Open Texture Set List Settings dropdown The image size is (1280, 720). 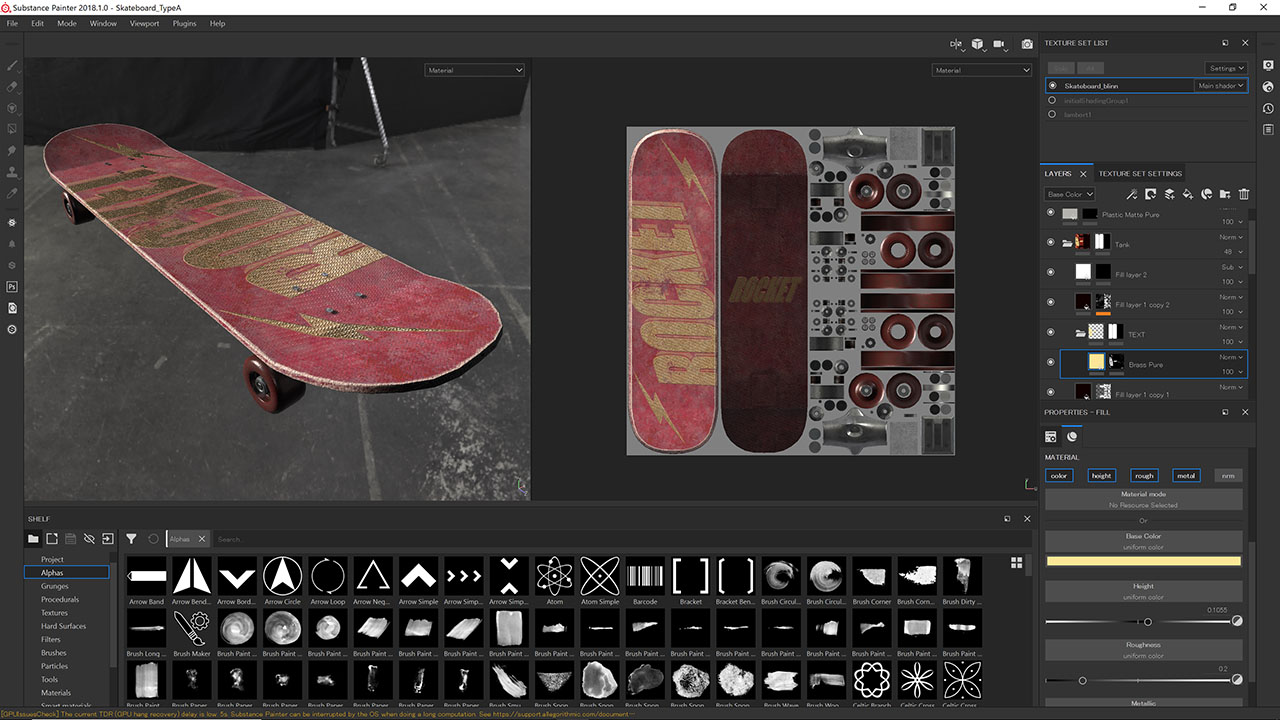point(1226,68)
